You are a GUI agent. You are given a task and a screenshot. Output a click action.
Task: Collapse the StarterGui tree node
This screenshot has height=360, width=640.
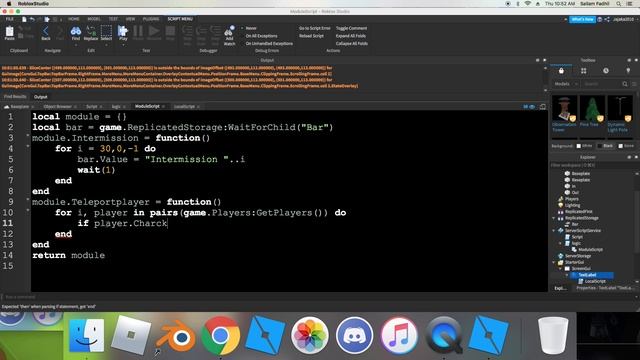[554, 262]
